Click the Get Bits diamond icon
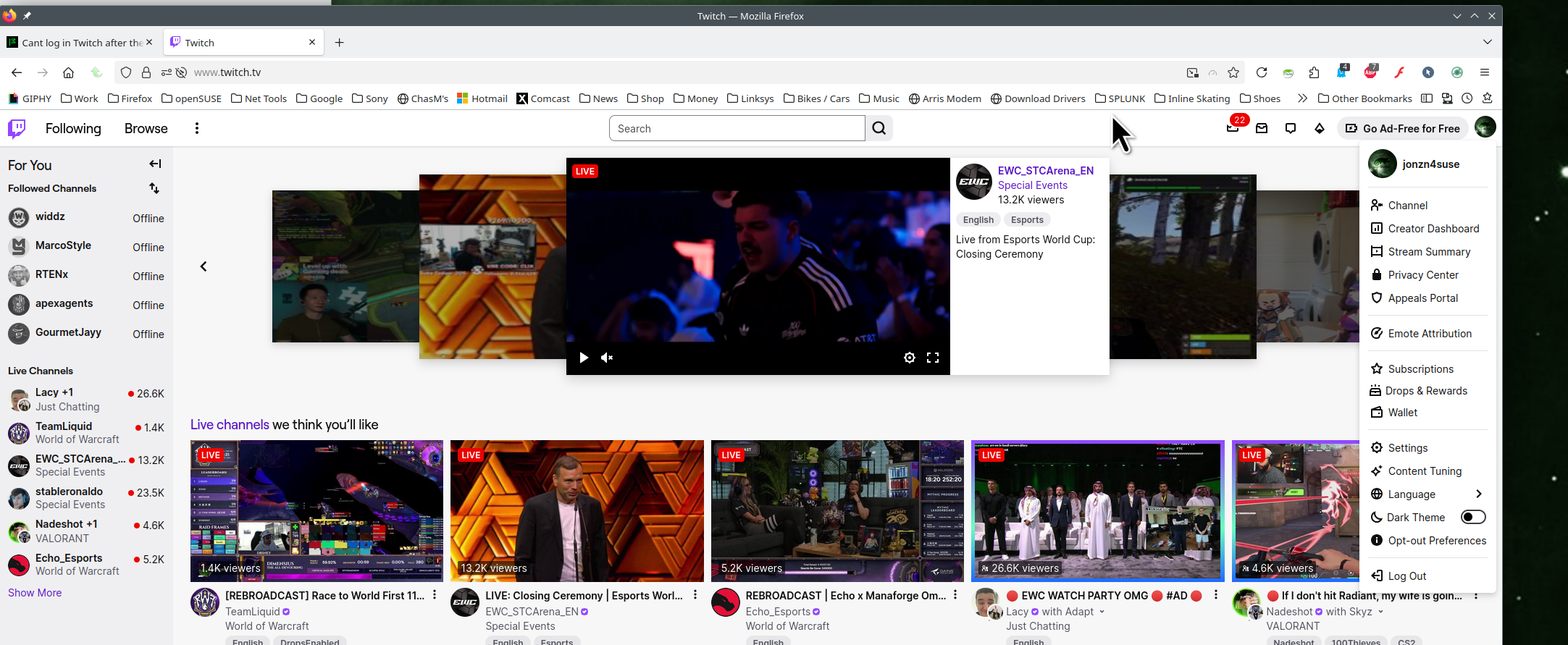The width and height of the screenshot is (1568, 645). click(x=1320, y=128)
